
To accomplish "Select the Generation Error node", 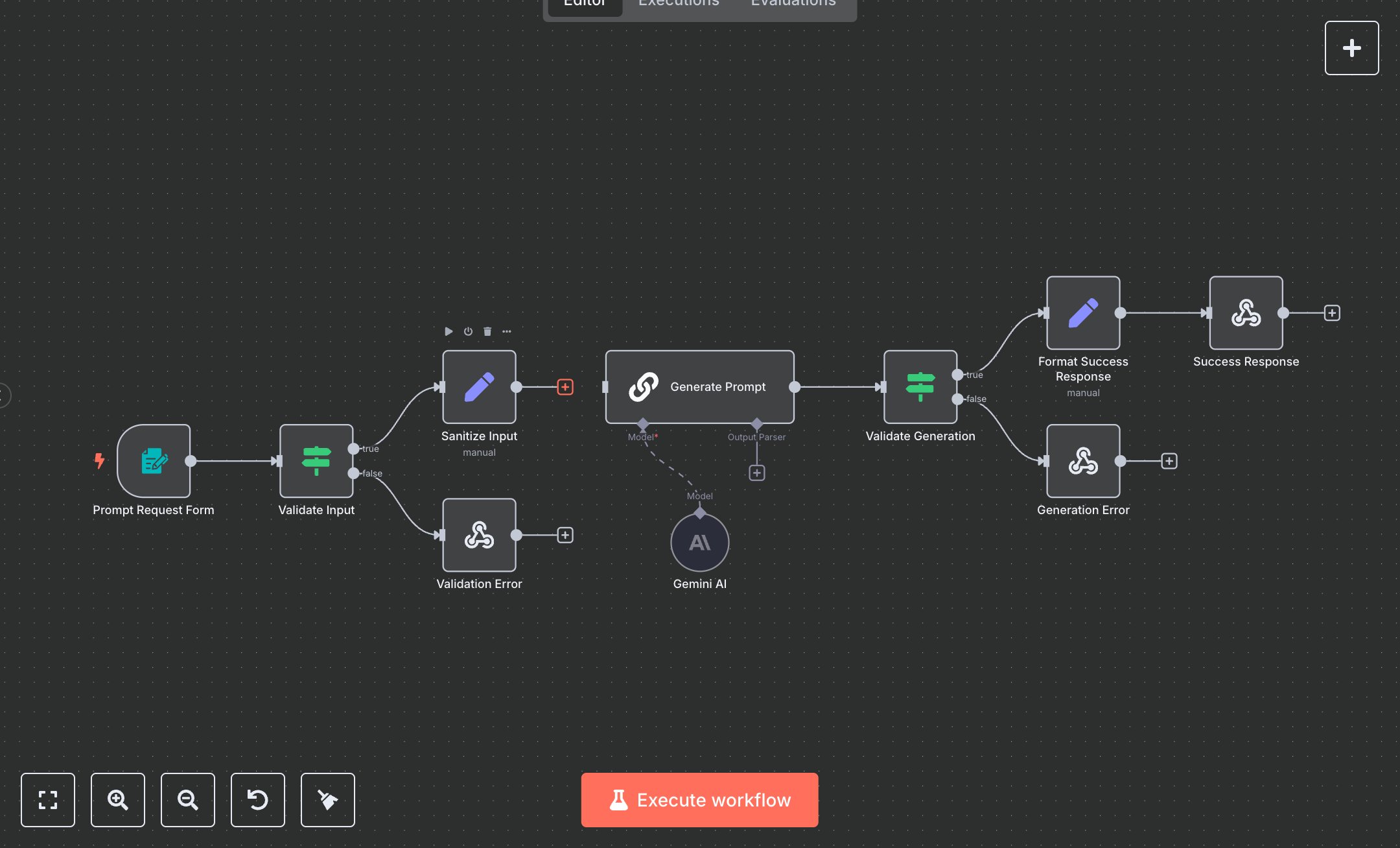I will [x=1082, y=462].
